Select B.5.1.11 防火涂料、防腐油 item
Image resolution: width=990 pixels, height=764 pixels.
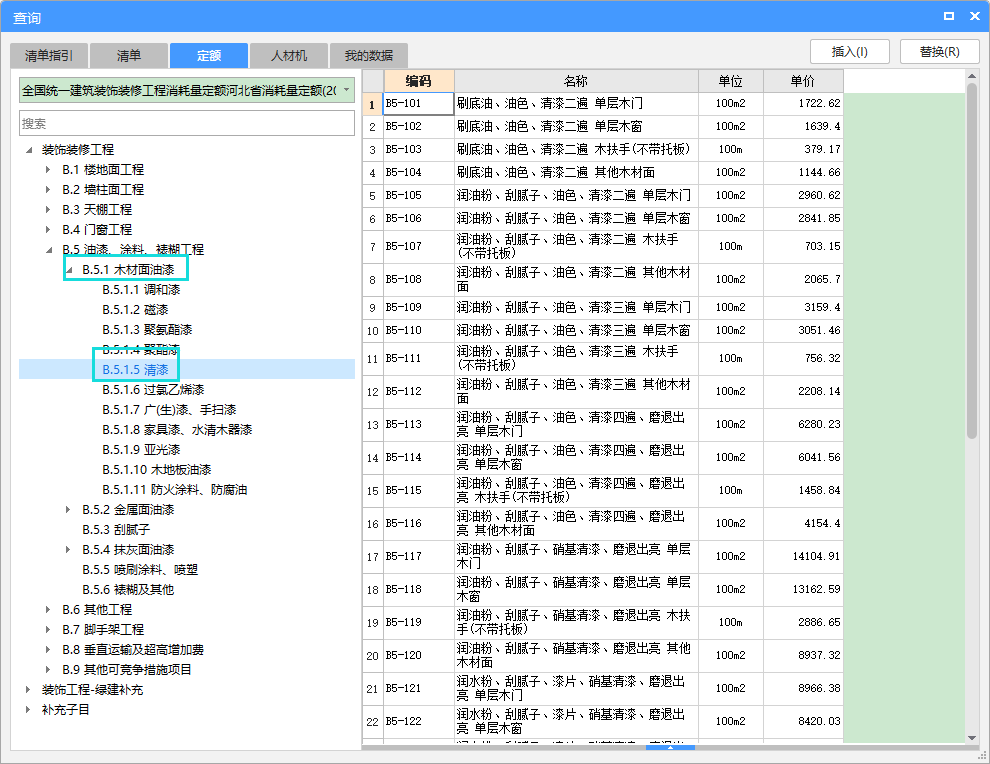pos(175,490)
